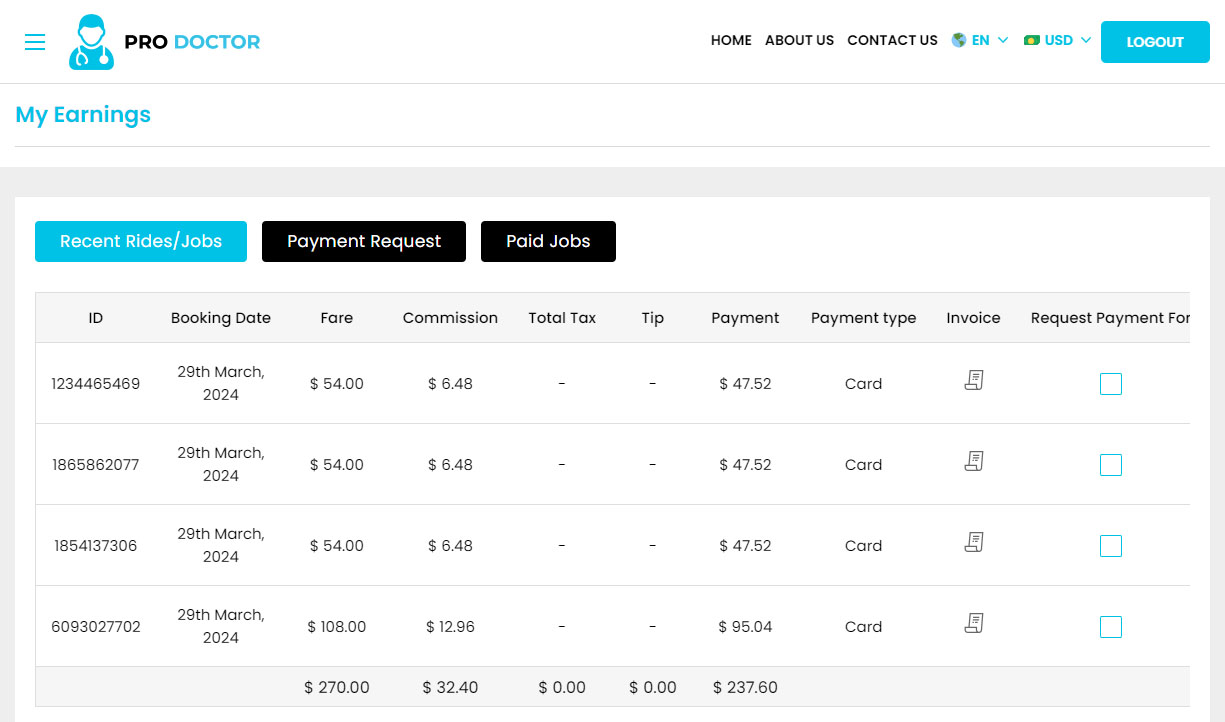Select payment checkbox for job 6093027702
The height and width of the screenshot is (722, 1225).
click(1110, 627)
